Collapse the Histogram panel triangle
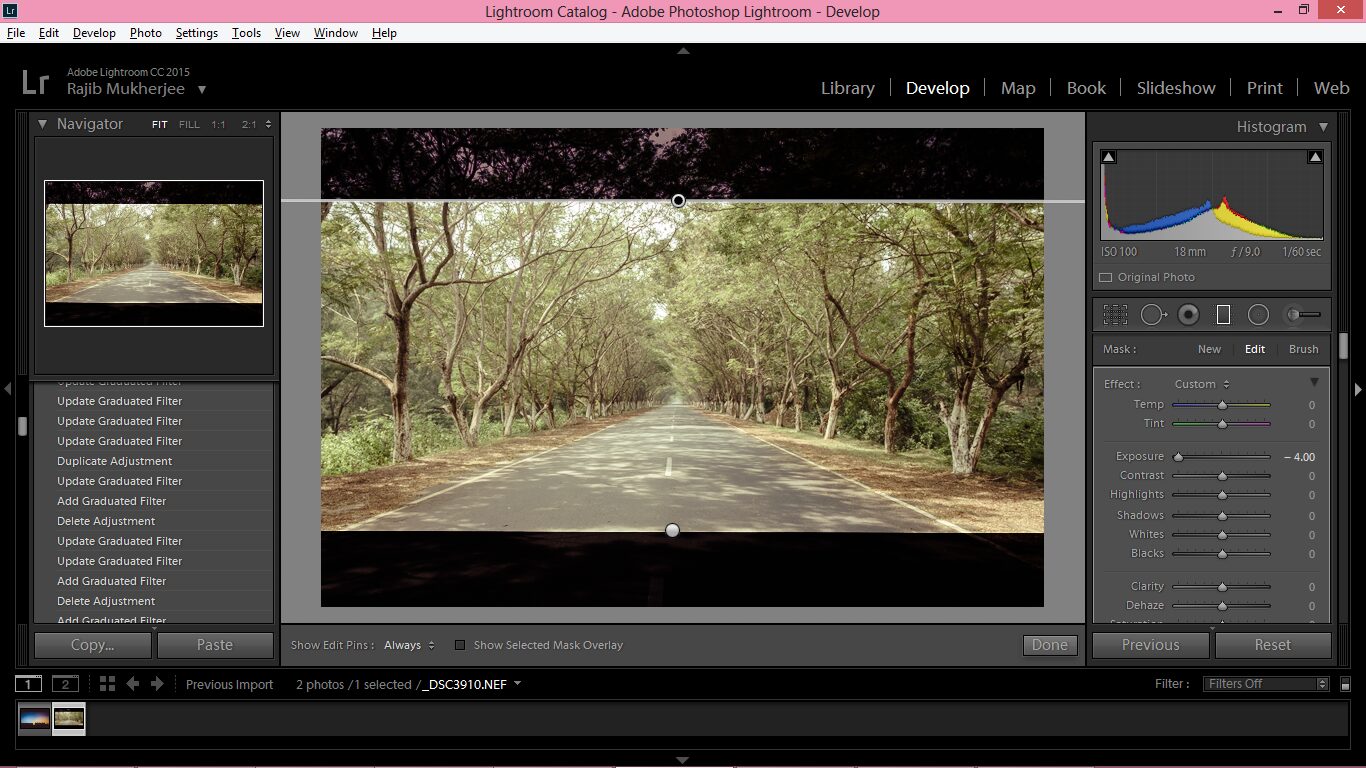Viewport: 1366px width, 768px height. pyautogui.click(x=1323, y=127)
